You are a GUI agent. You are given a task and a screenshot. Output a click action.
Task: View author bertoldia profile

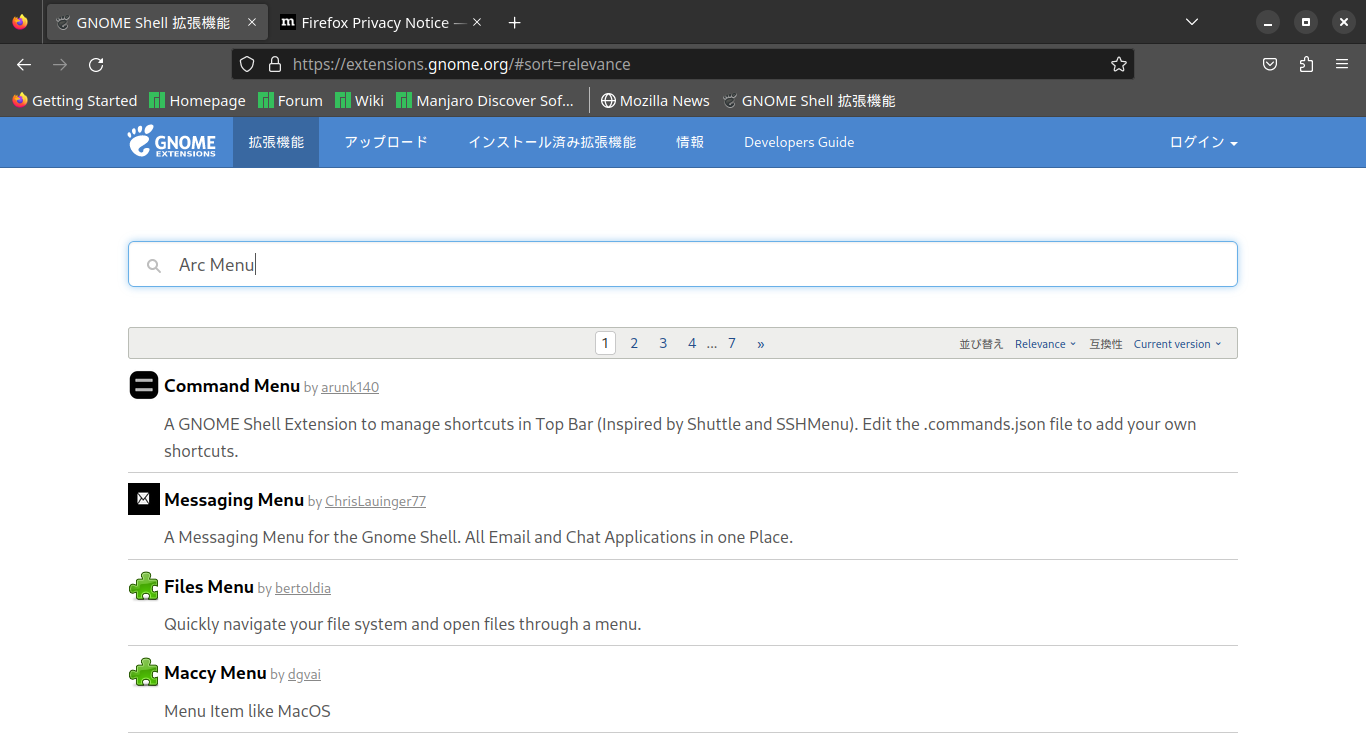tap(303, 588)
